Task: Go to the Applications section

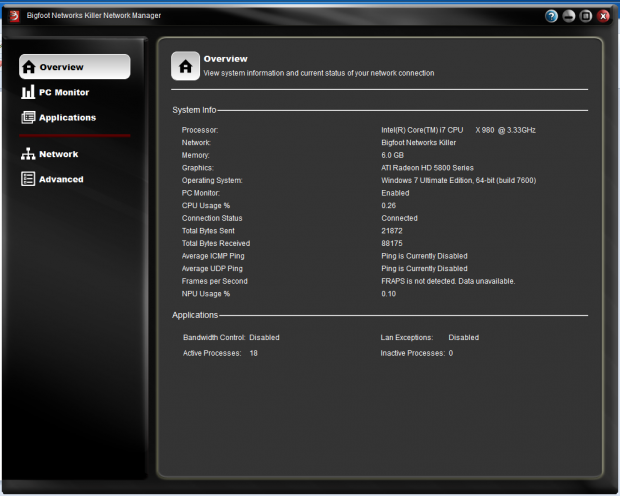Action: (59, 117)
